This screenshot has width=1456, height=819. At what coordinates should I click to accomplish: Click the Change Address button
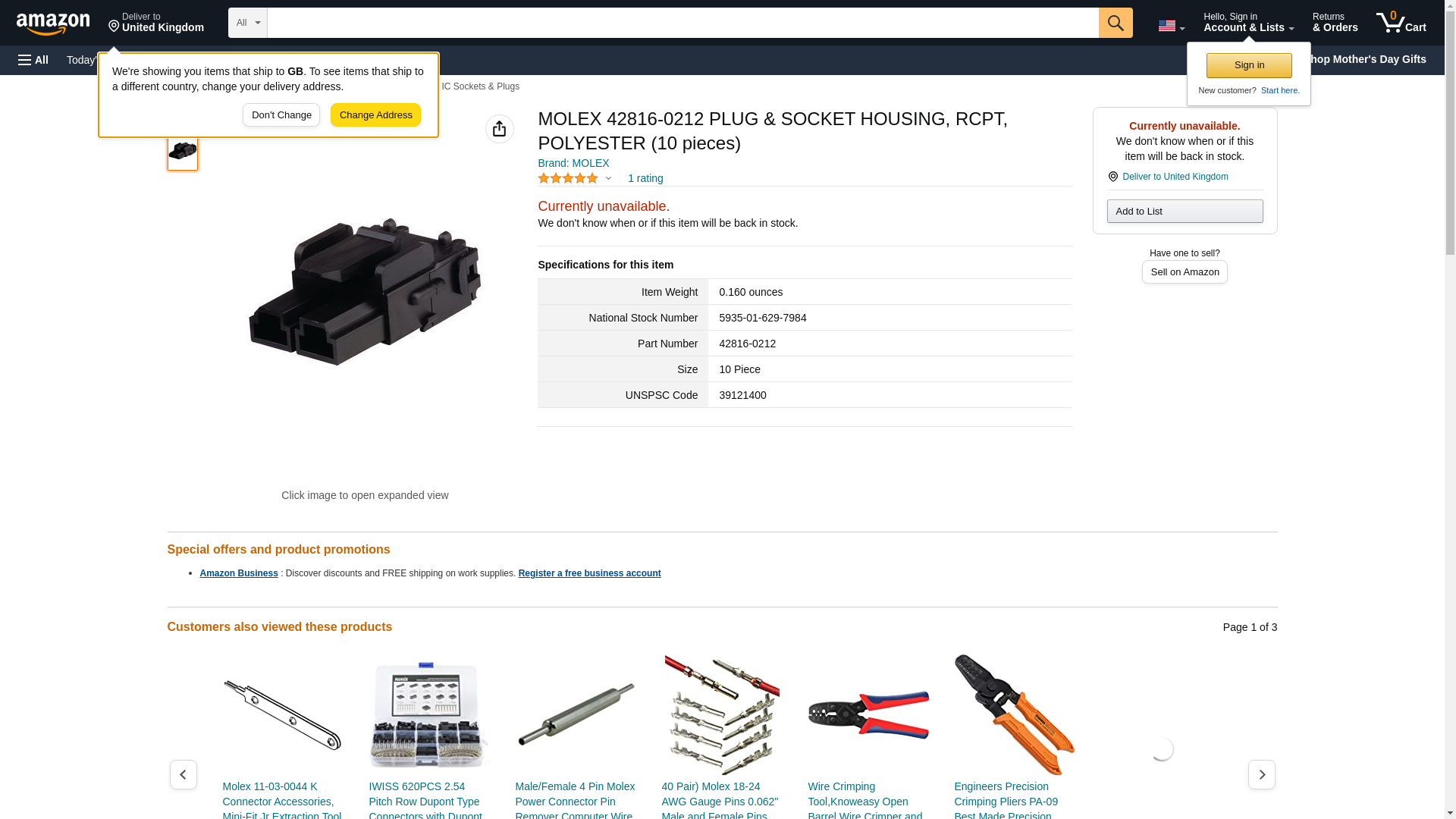(x=375, y=115)
